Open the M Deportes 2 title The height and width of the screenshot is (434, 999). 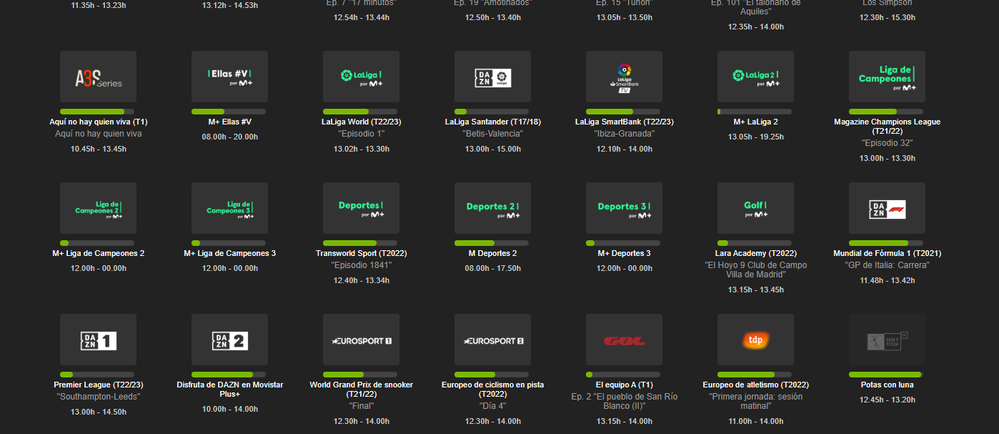pyautogui.click(x=492, y=253)
